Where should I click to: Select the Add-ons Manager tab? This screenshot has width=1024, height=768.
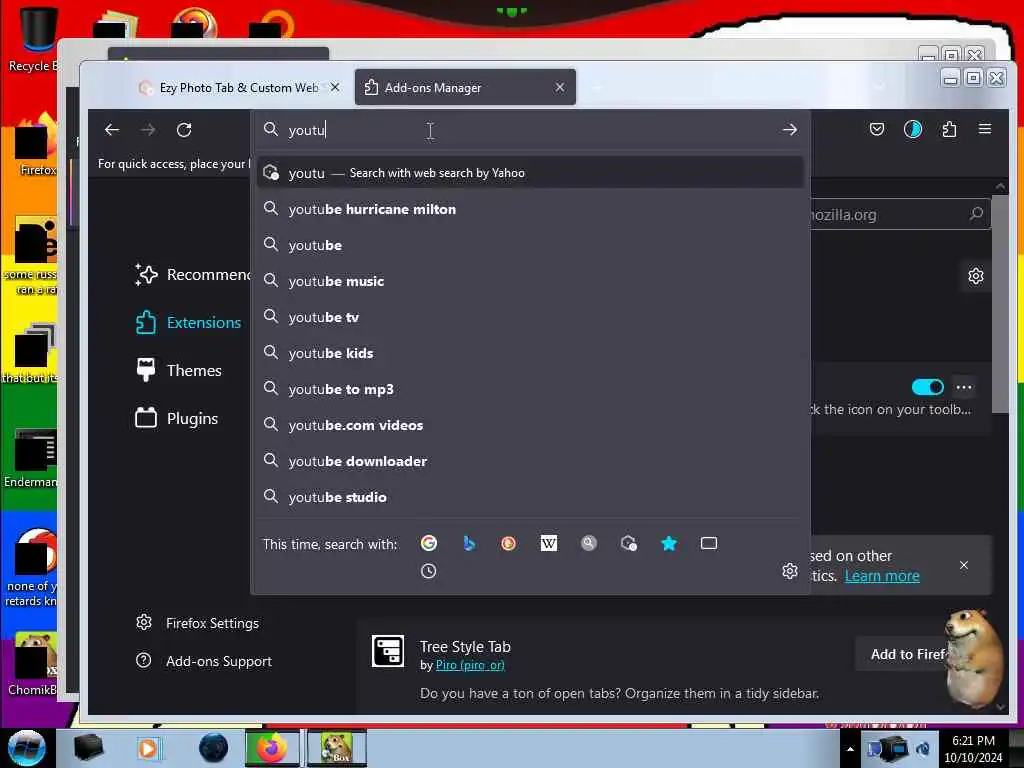464,87
